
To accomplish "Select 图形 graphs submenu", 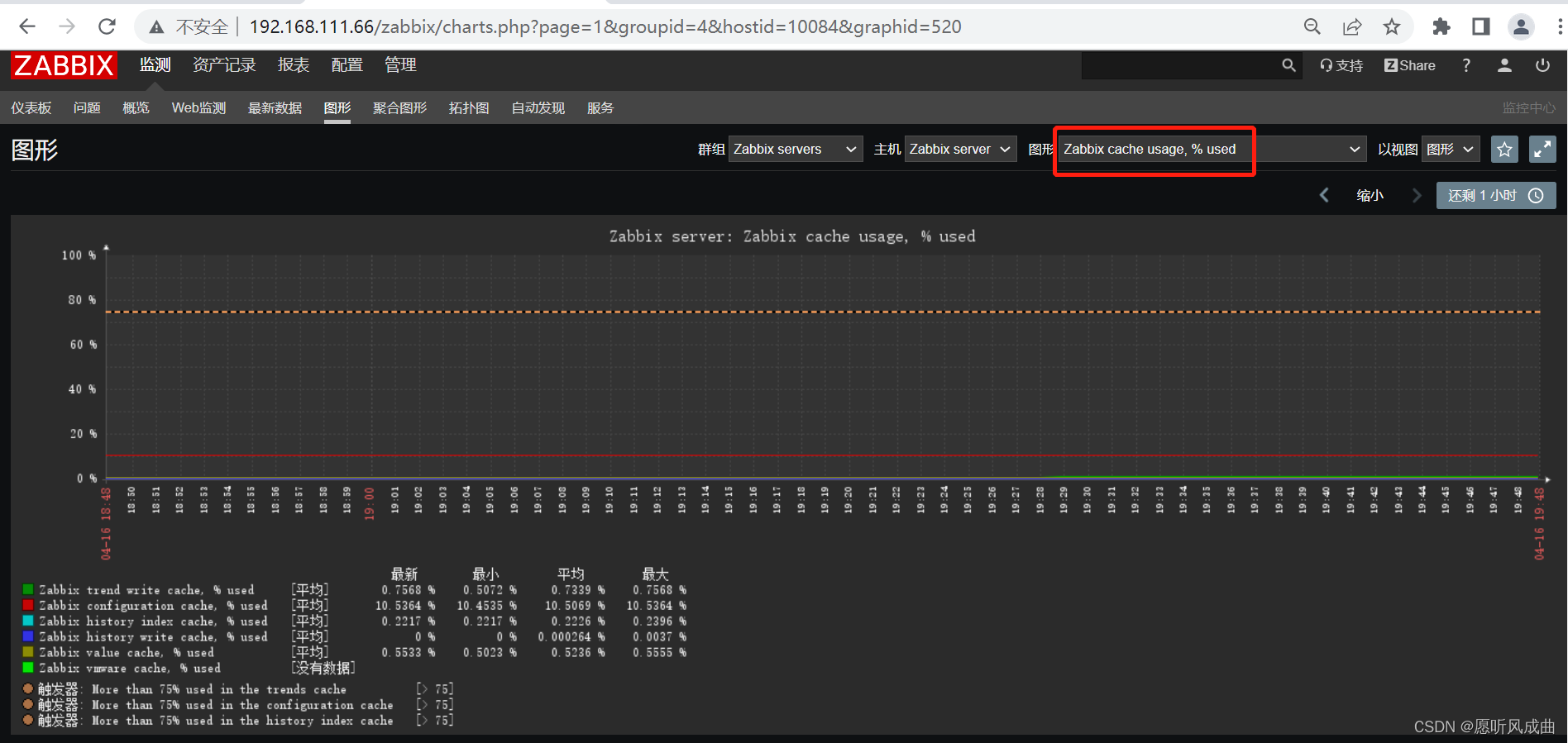I will 337,108.
